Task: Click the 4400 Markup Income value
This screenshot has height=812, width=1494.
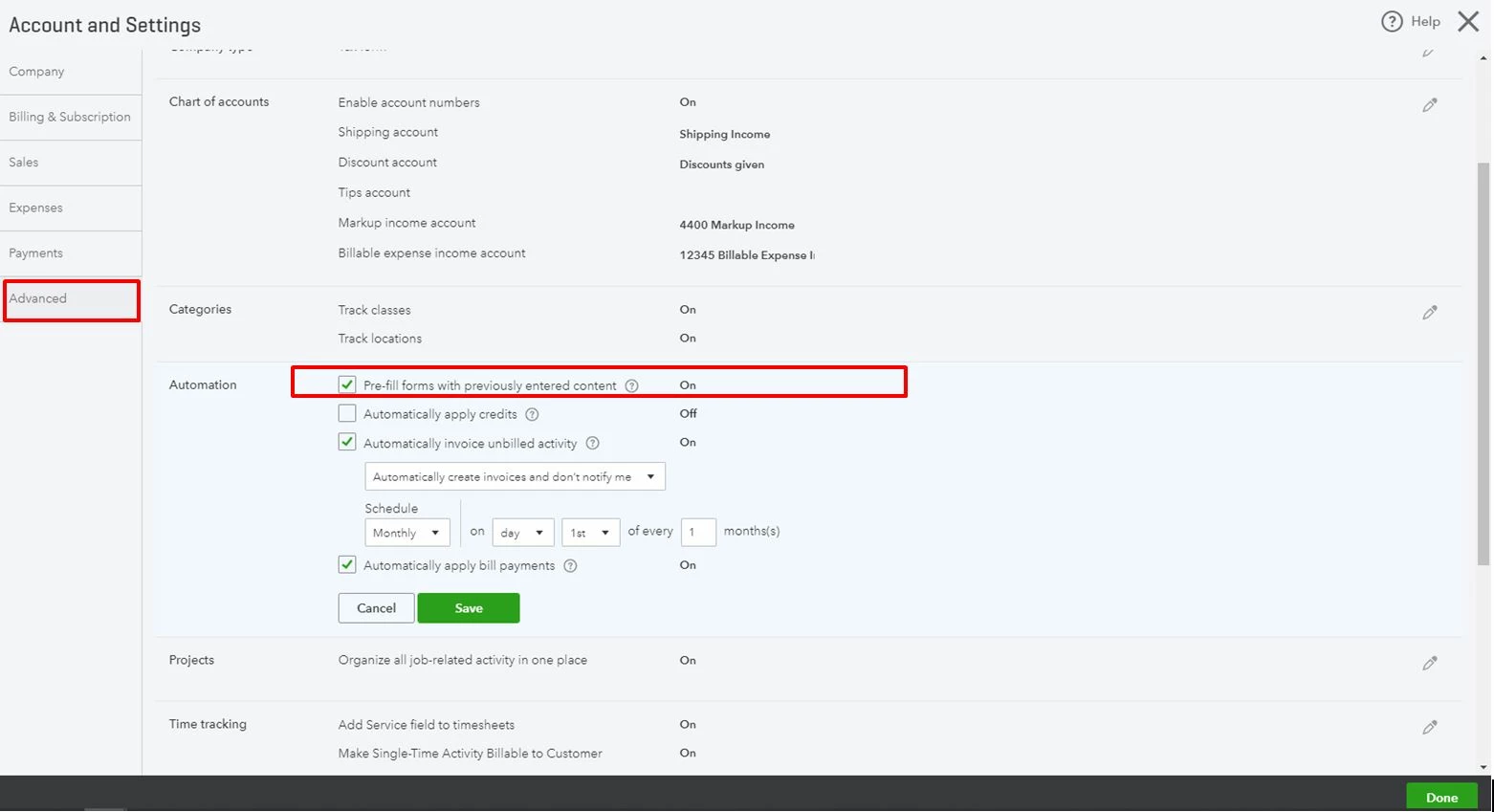Action: point(736,226)
